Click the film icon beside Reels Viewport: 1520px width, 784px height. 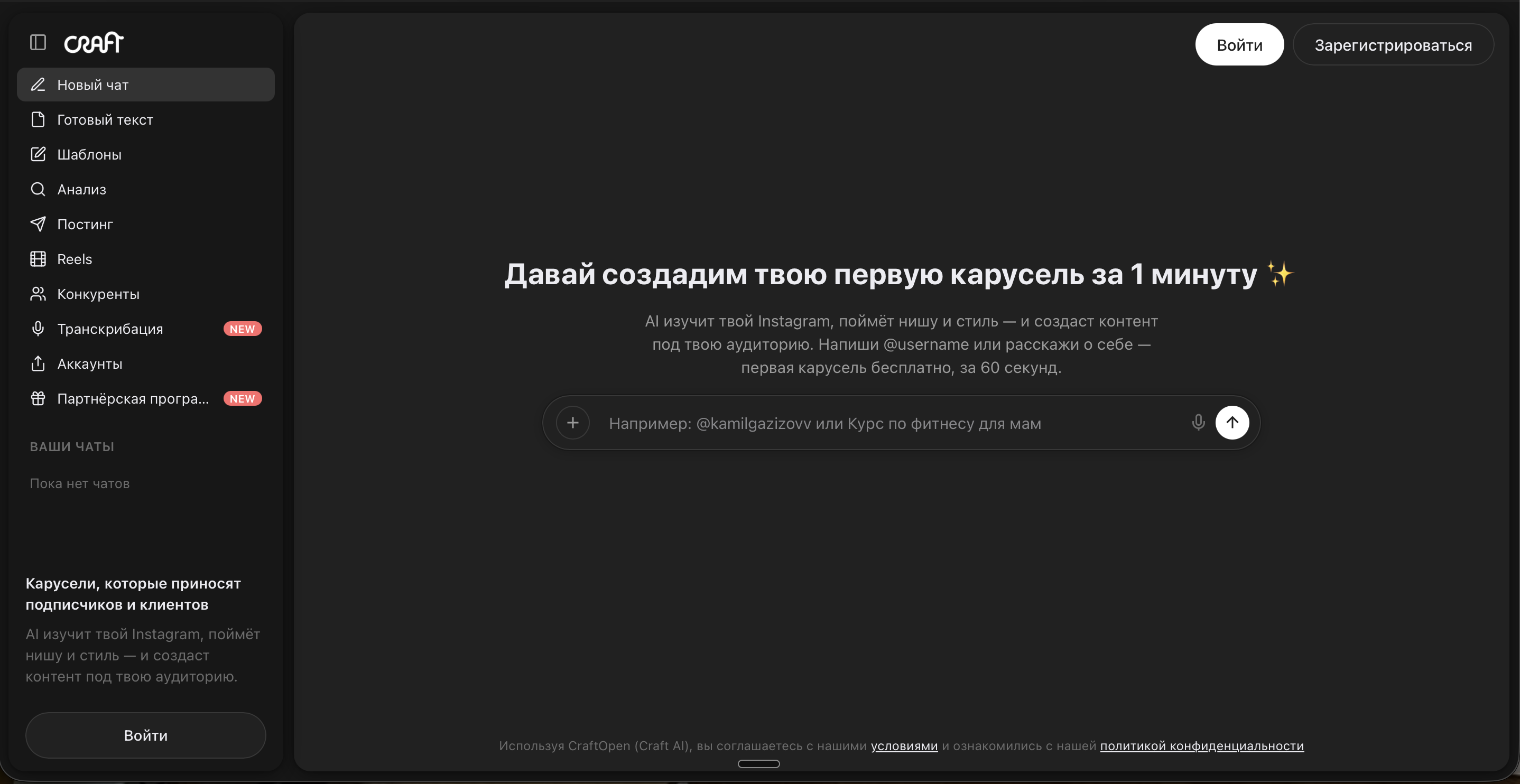coord(38,258)
